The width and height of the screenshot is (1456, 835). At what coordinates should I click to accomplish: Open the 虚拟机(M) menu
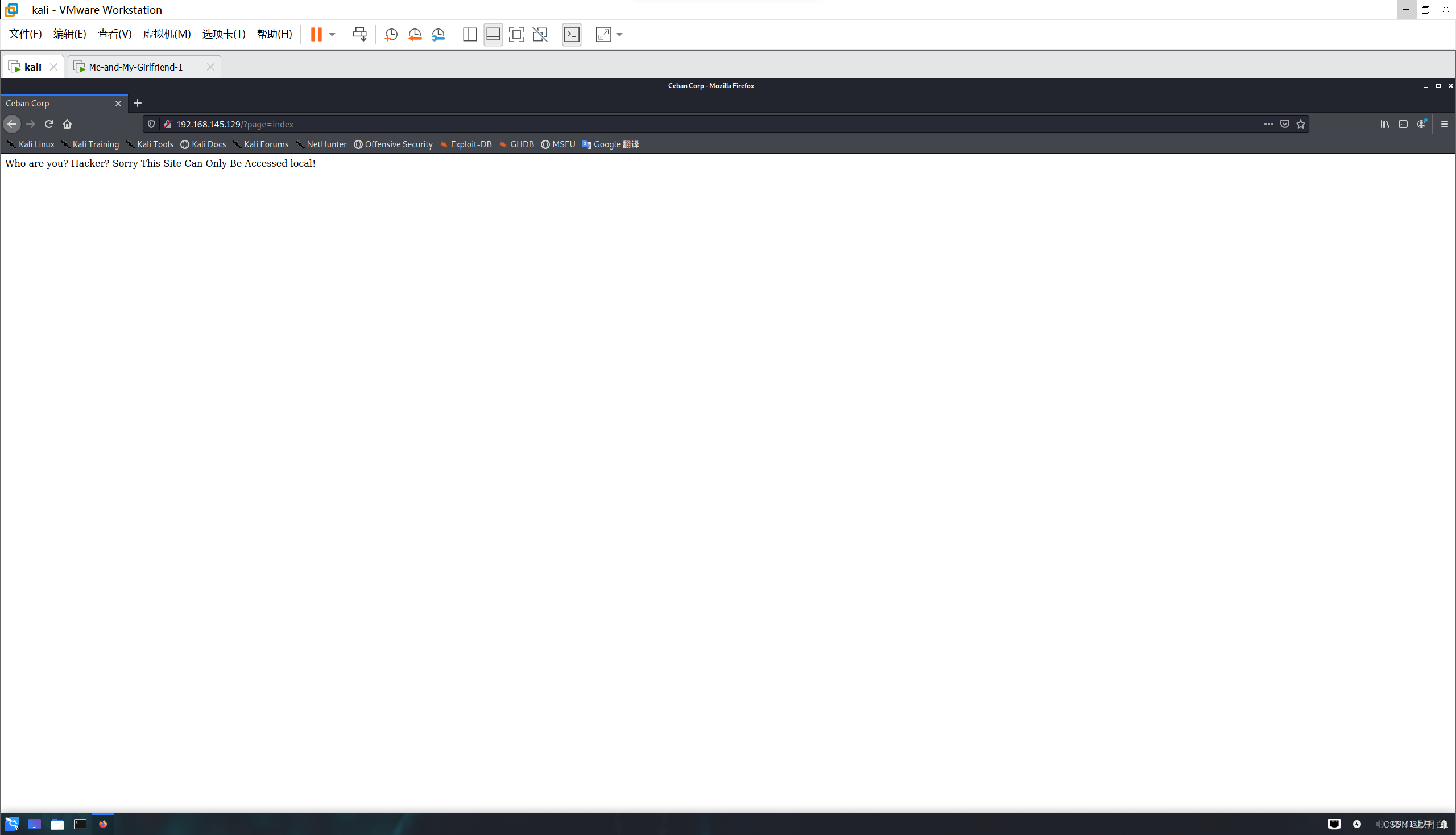[x=167, y=34]
